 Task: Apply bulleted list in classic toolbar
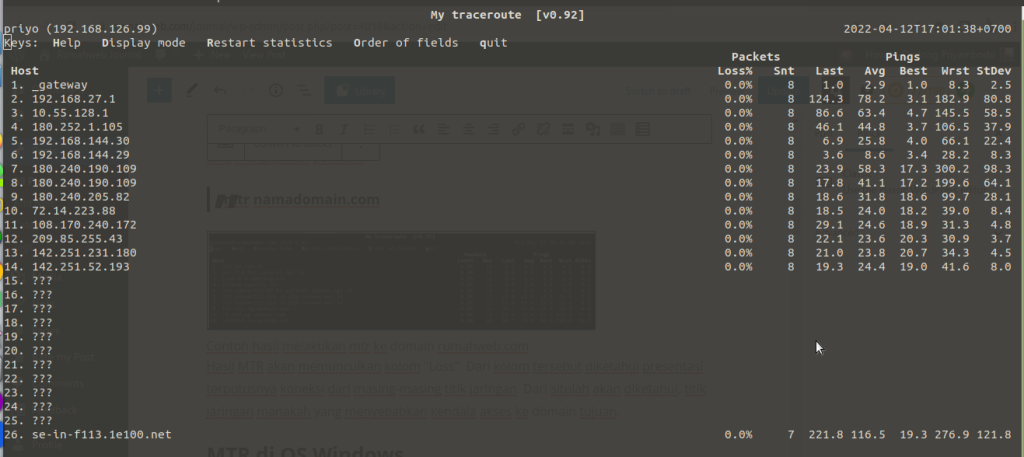pyautogui.click(x=369, y=129)
